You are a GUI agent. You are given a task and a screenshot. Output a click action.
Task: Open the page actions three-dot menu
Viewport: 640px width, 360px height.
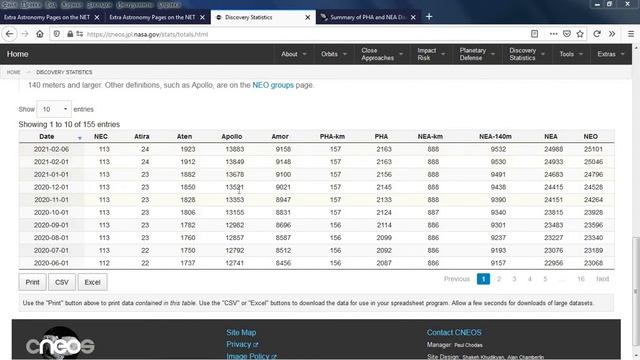[553, 34]
